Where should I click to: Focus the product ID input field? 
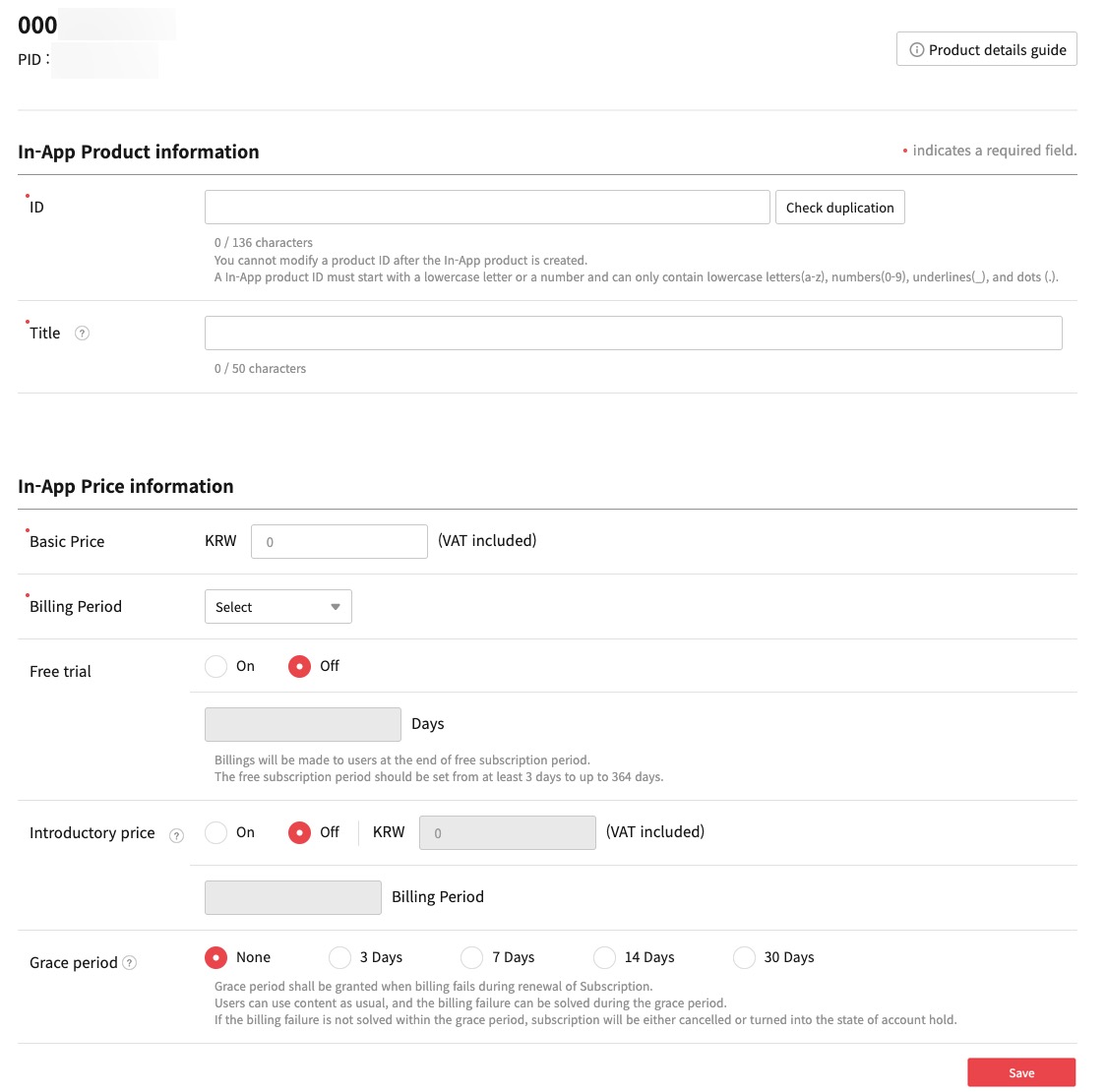tap(487, 208)
